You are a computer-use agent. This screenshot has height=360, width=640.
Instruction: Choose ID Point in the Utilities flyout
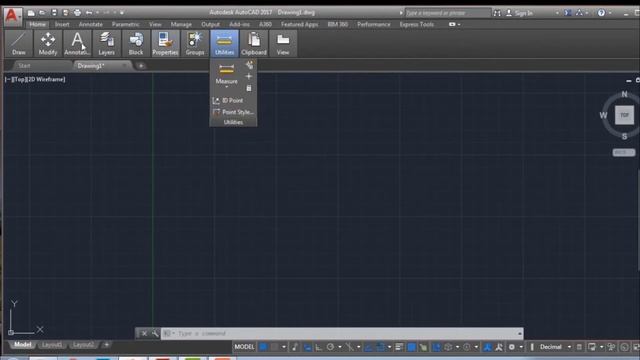[228, 100]
